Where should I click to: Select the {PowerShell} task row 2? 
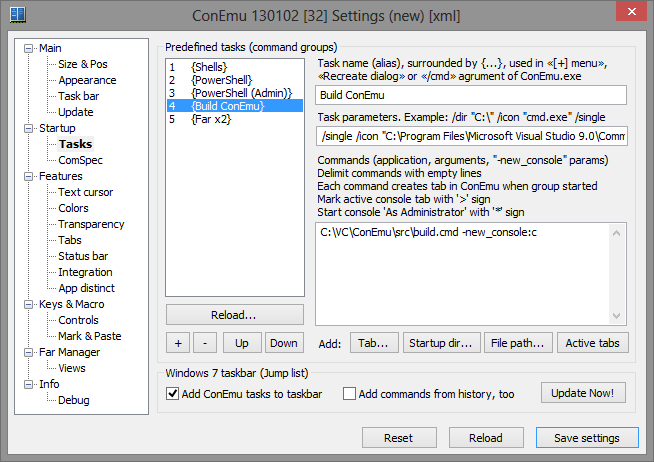235,80
